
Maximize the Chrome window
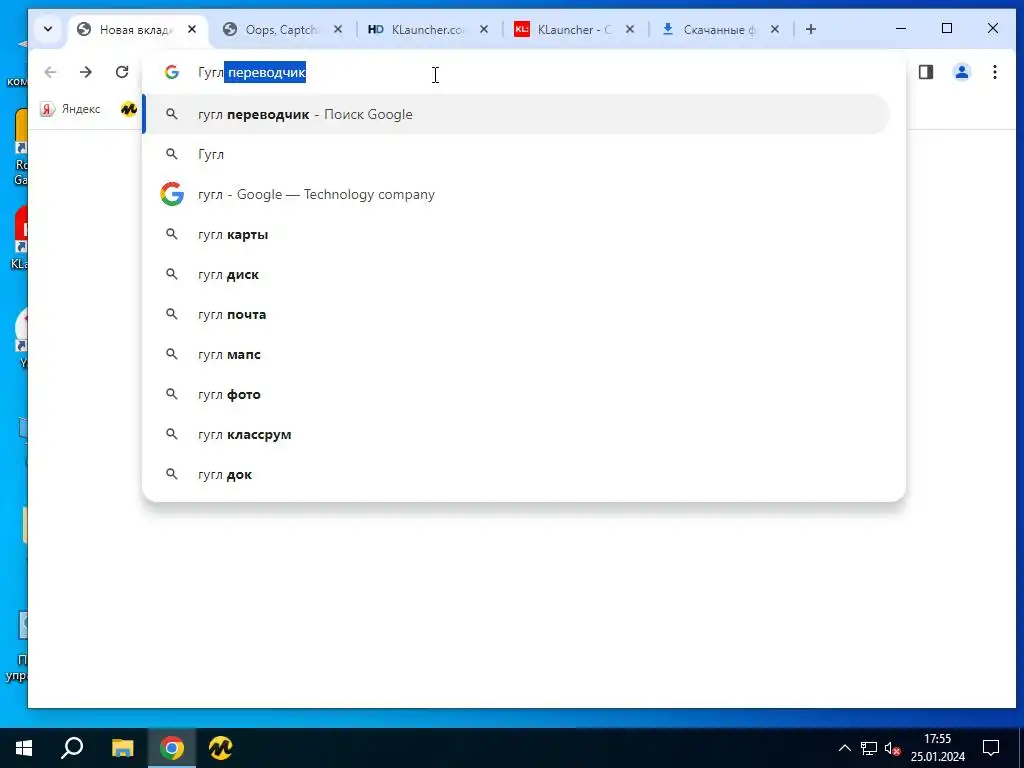[x=947, y=29]
